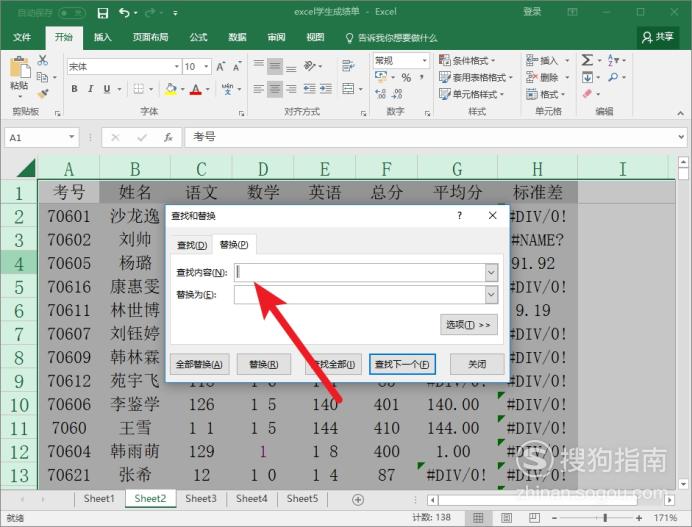Screen dimensions: 692x527
Task: Click the Align Left icon
Action: pyautogui.click(x=259, y=89)
